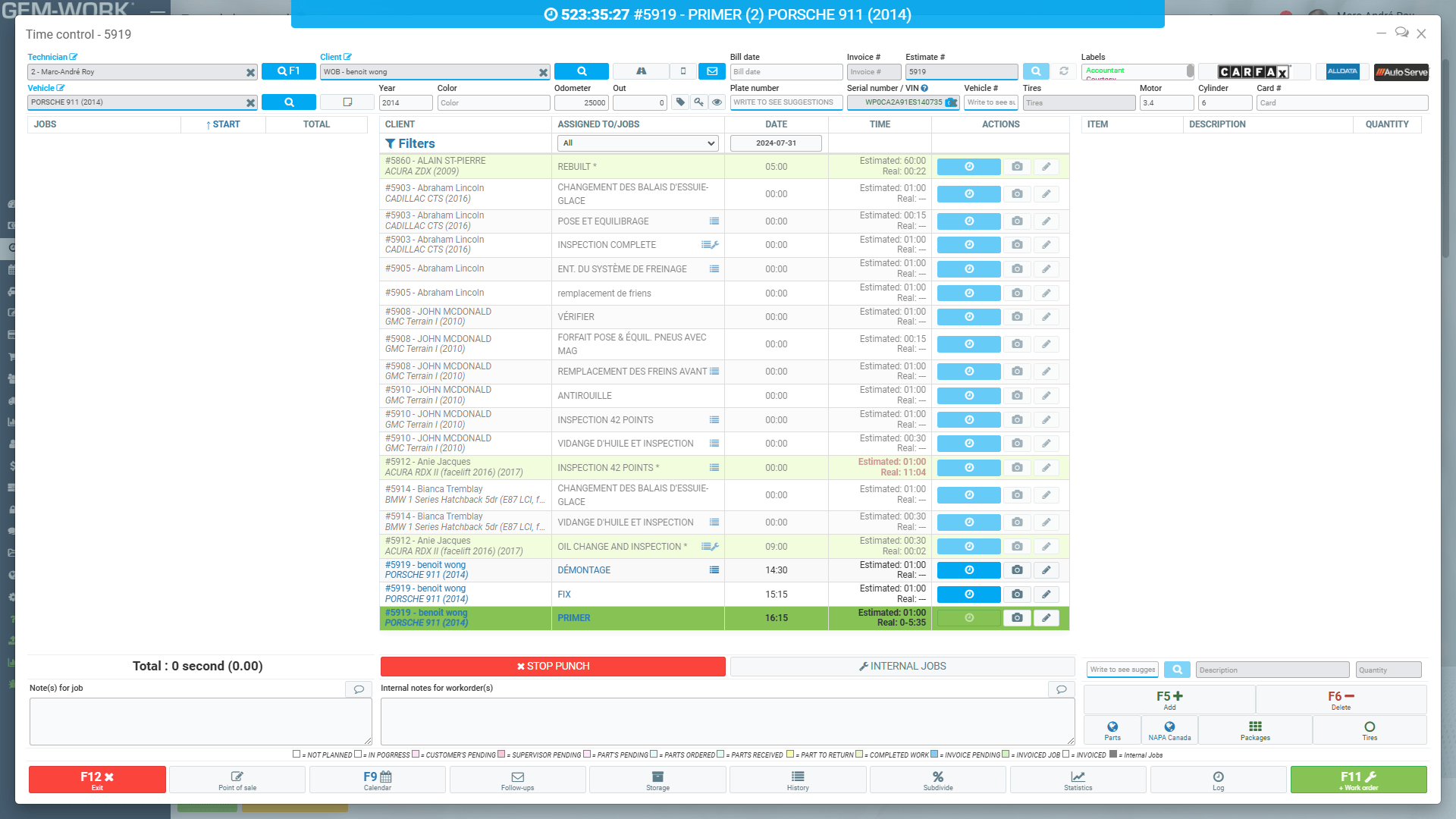Punch clock button on REBUILT job row

tap(968, 167)
